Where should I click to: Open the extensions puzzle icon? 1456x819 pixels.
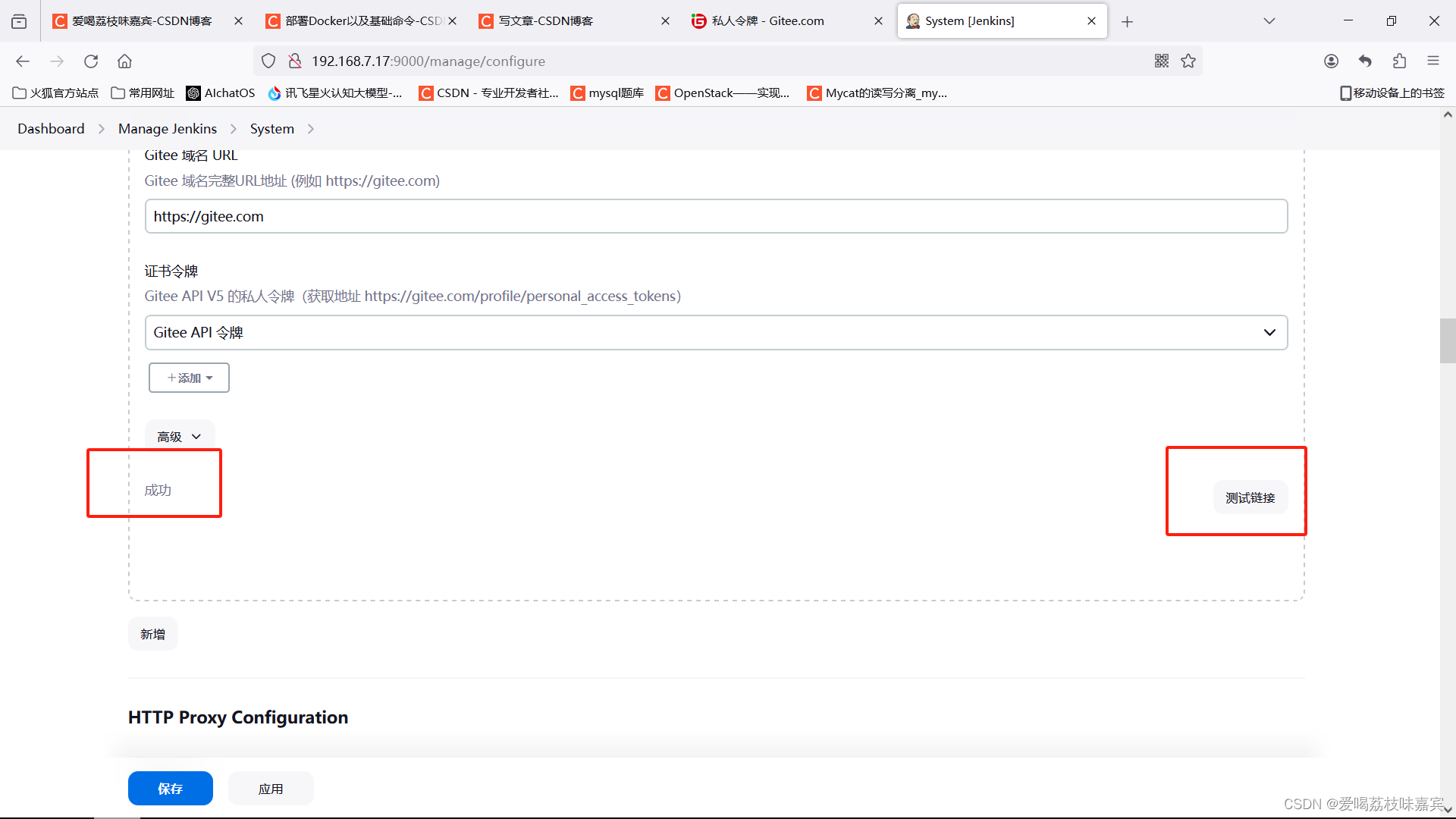(x=1399, y=61)
